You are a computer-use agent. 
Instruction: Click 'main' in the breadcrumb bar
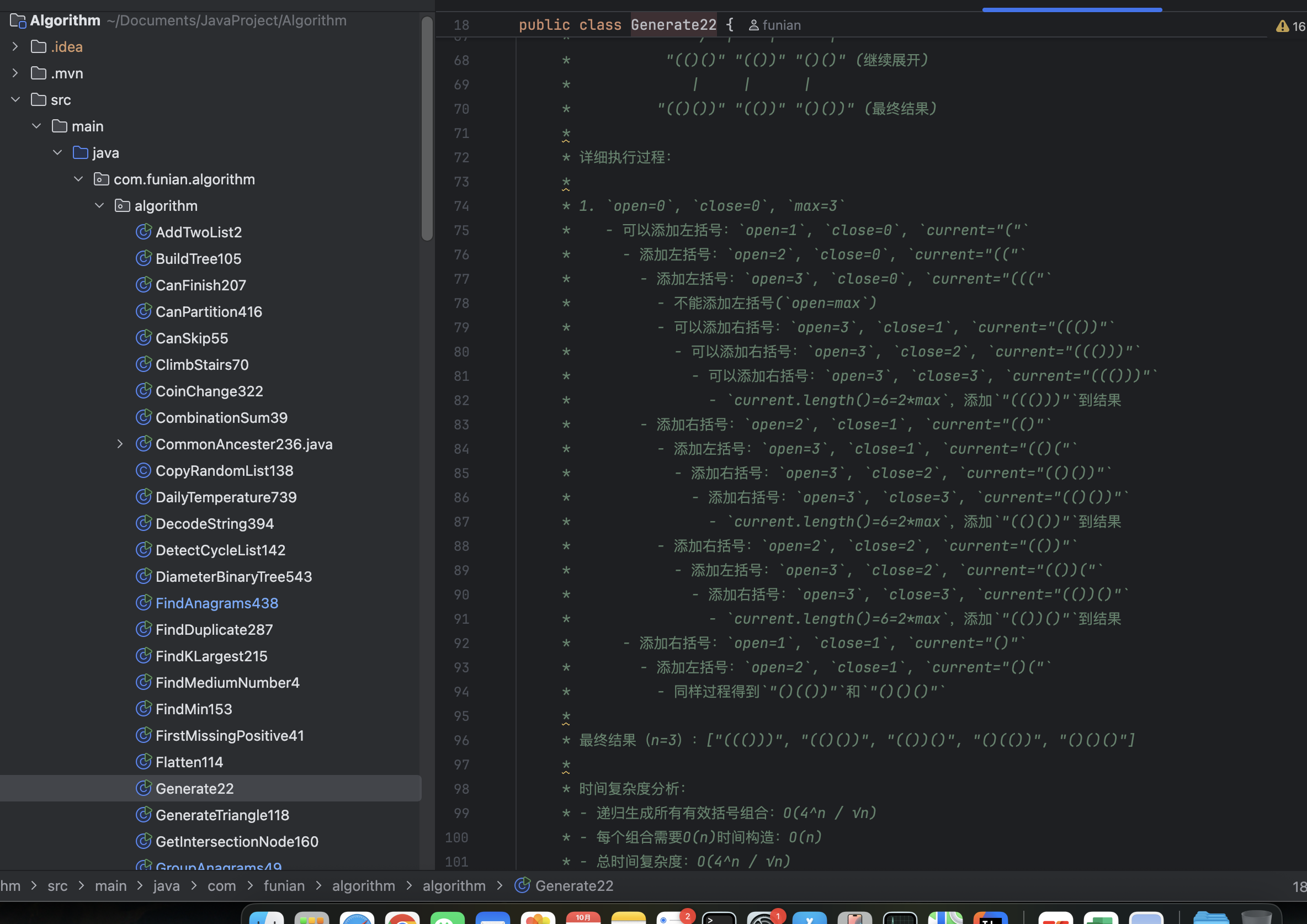pos(110,885)
